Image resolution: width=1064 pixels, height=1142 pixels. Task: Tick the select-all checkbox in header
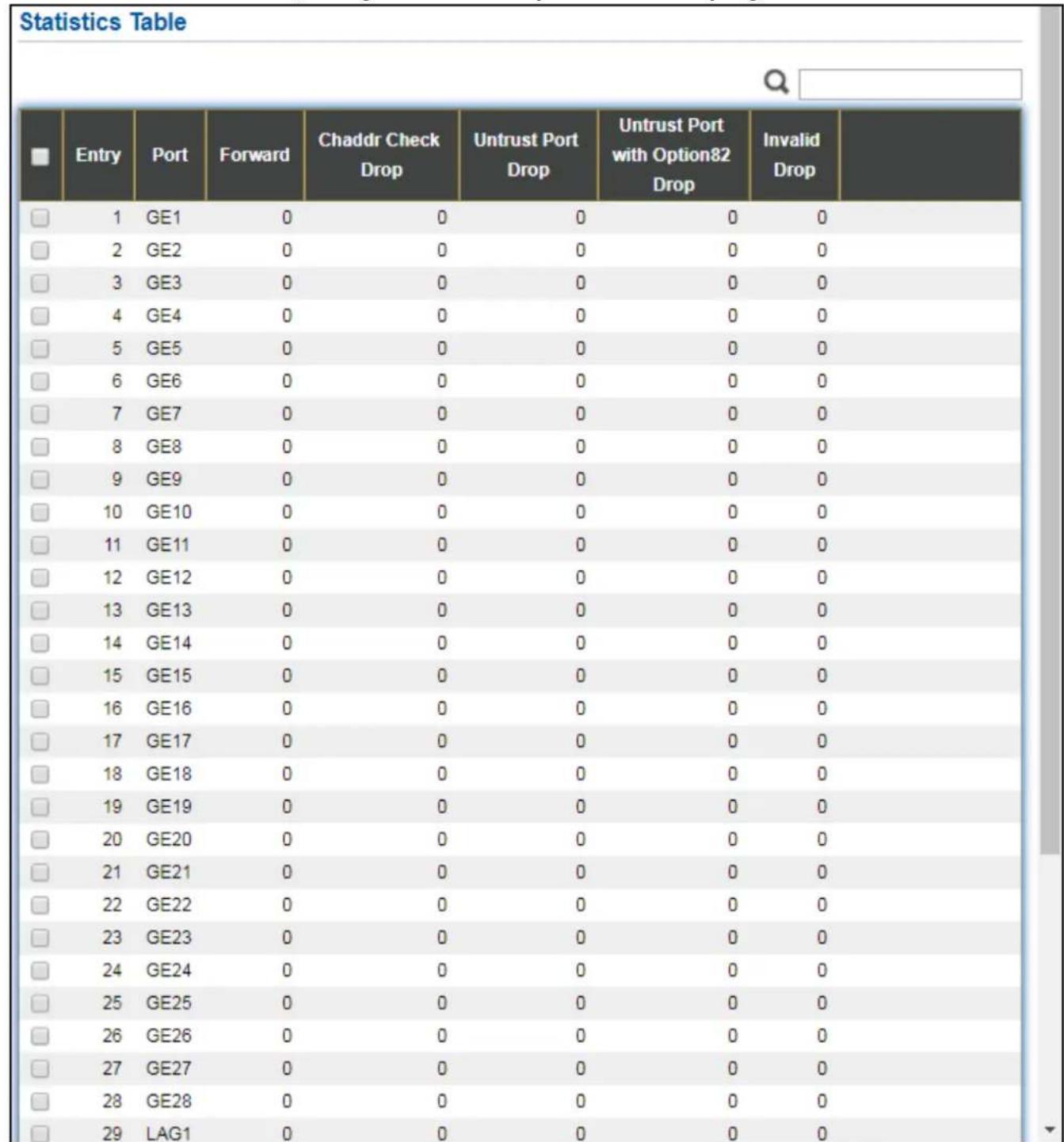[x=40, y=156]
